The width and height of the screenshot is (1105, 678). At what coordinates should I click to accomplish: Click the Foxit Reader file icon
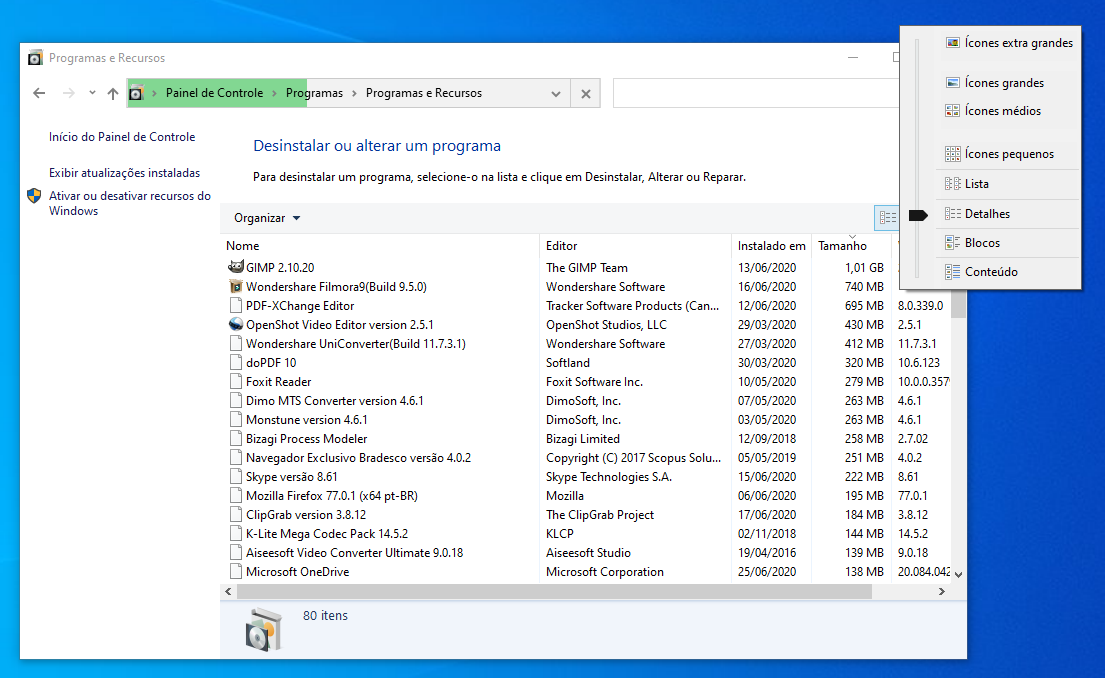235,381
